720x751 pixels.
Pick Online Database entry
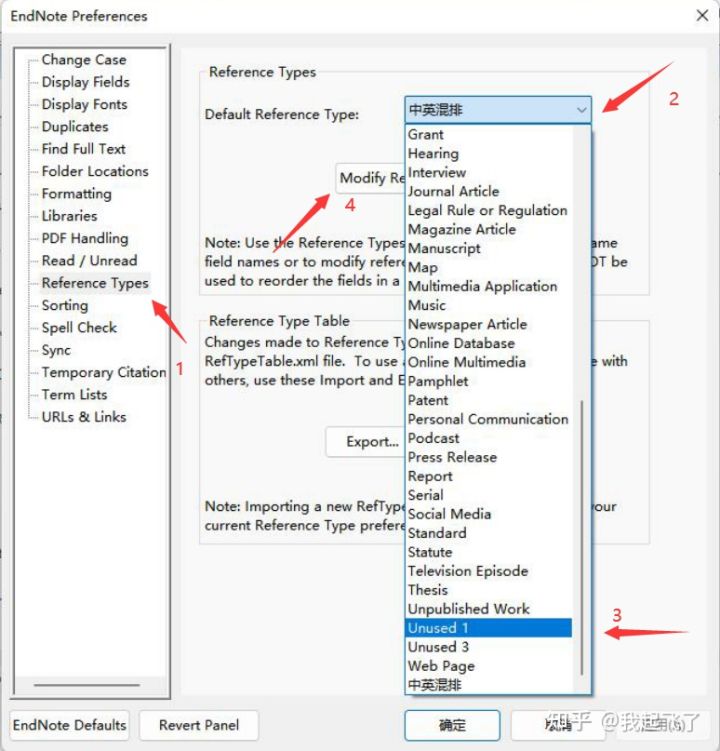(x=489, y=343)
